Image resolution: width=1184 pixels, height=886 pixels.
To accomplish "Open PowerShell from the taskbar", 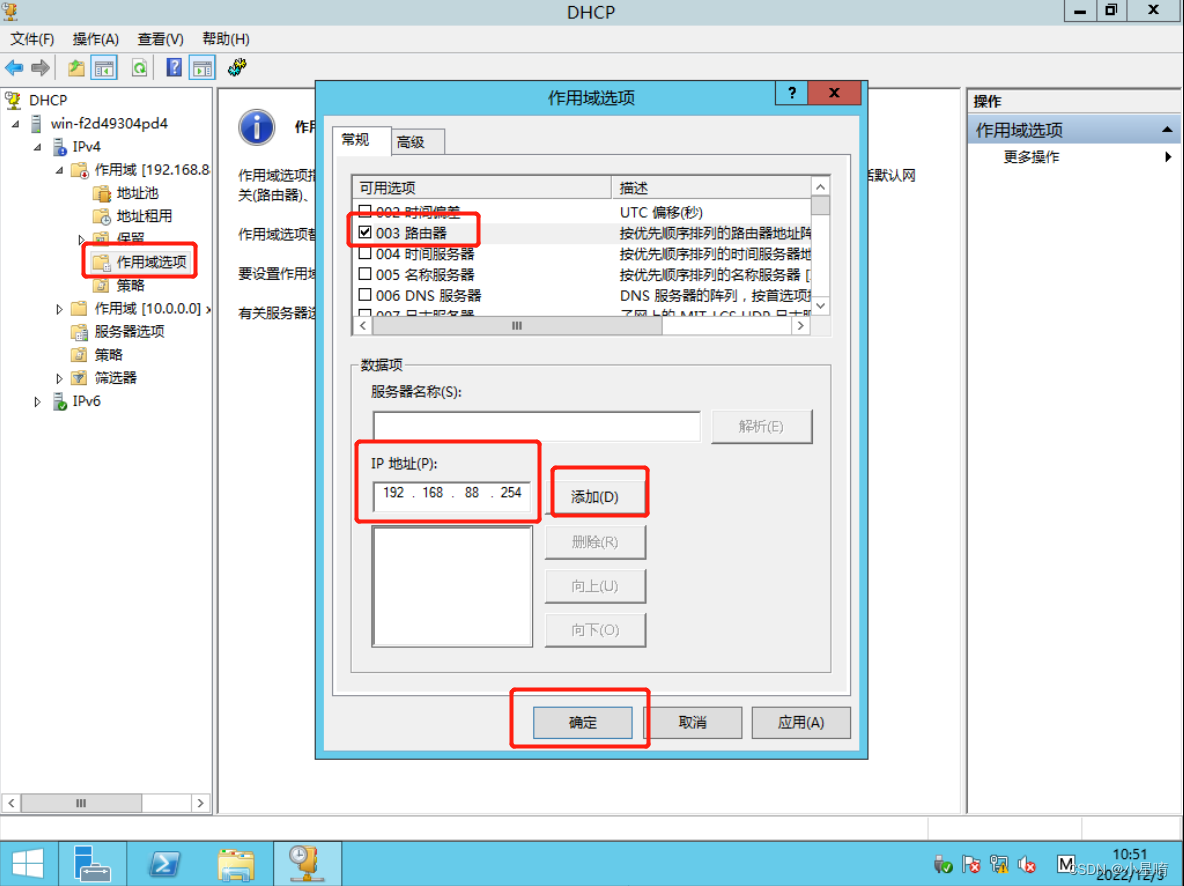I will 164,863.
